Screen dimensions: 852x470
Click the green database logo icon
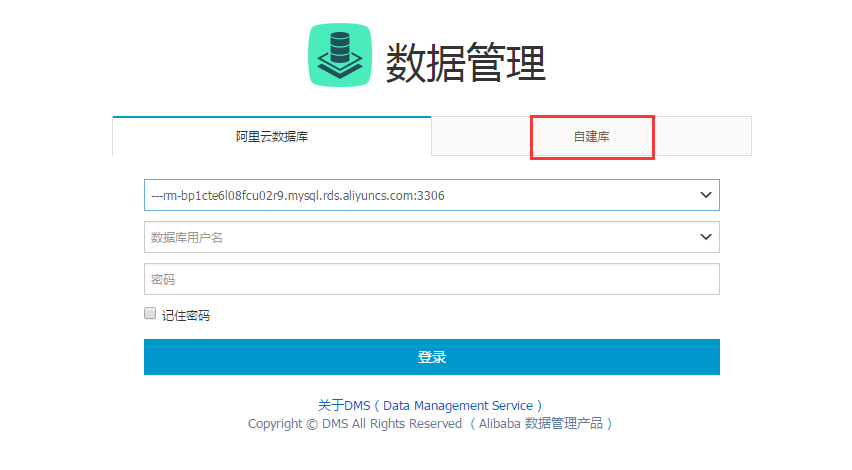(x=340, y=55)
